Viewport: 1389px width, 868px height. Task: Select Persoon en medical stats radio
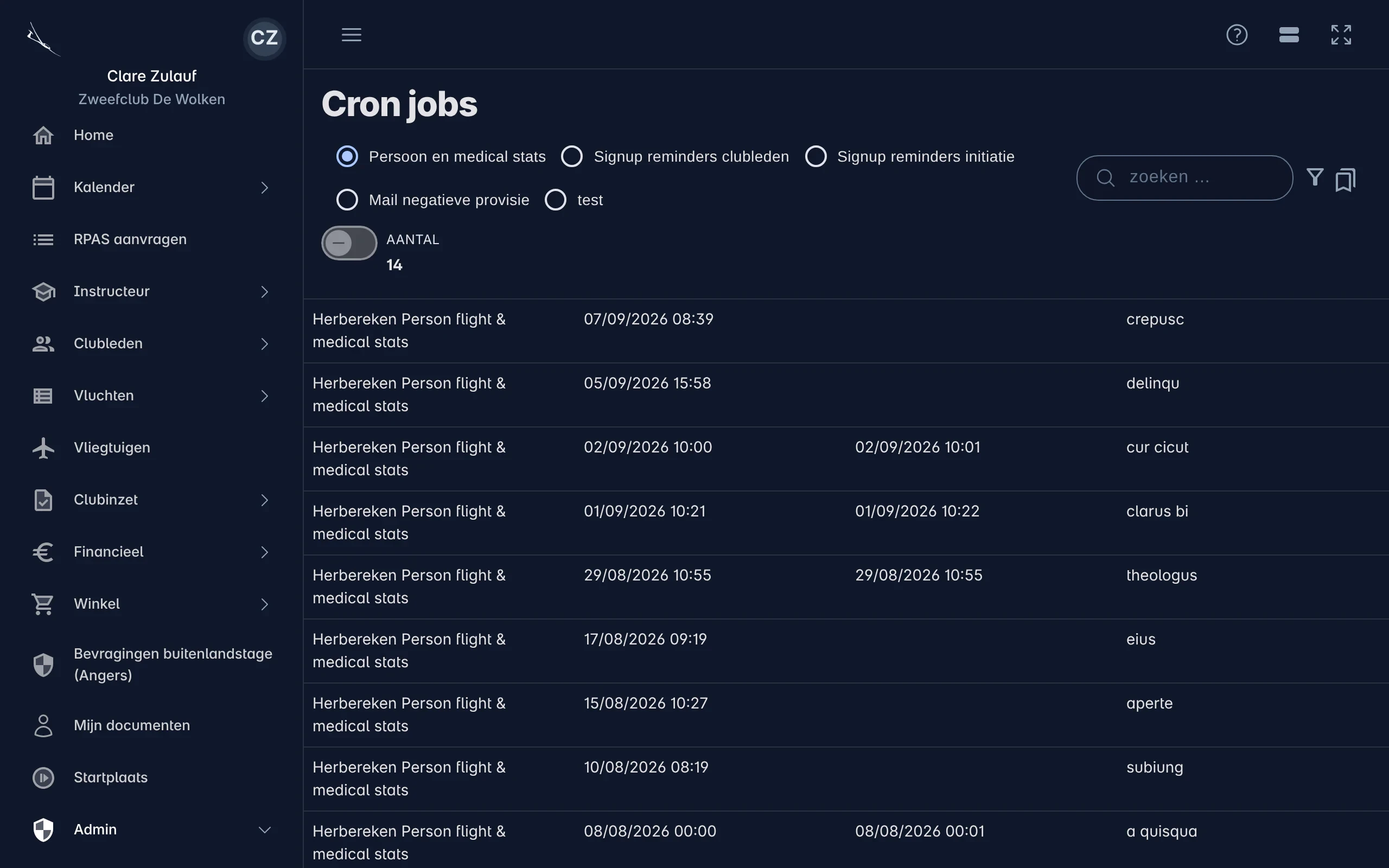click(x=347, y=157)
